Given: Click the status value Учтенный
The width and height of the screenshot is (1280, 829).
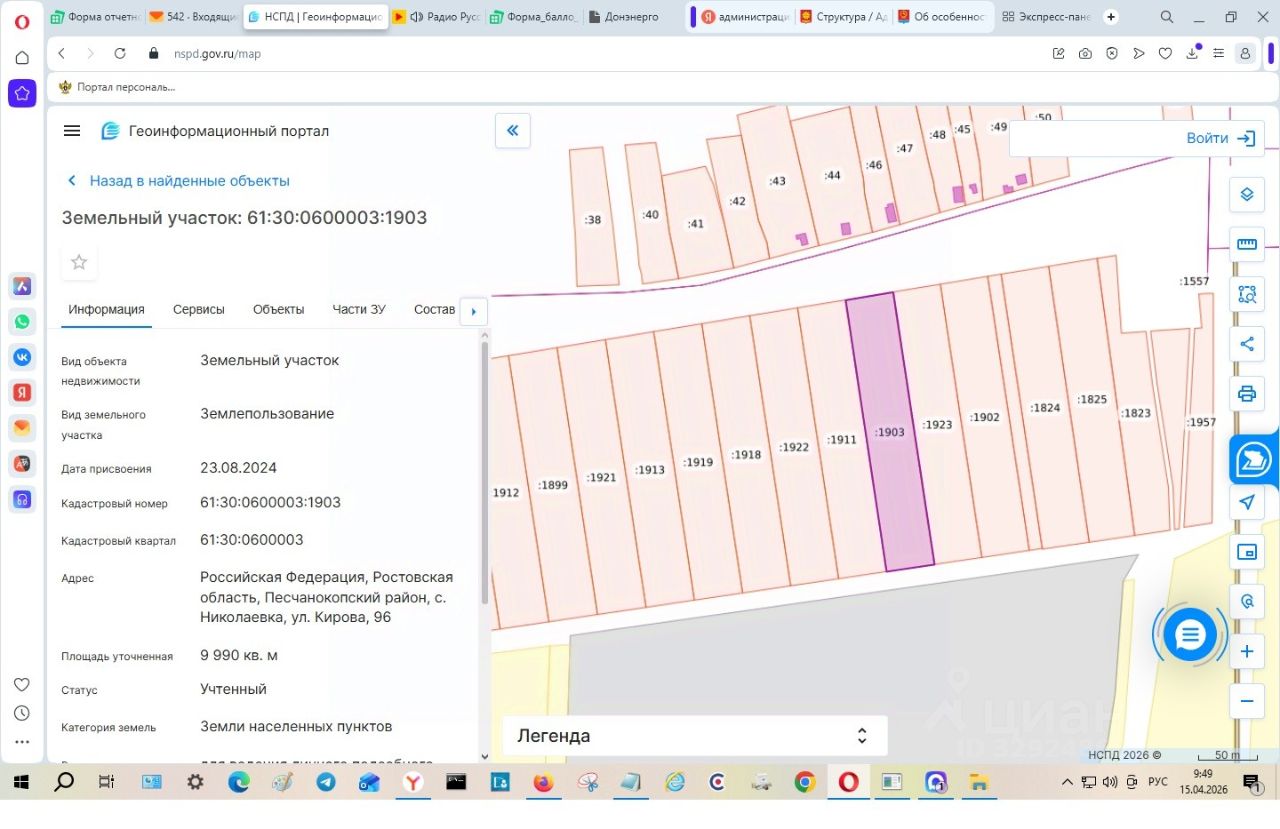Looking at the screenshot, I should point(233,689).
